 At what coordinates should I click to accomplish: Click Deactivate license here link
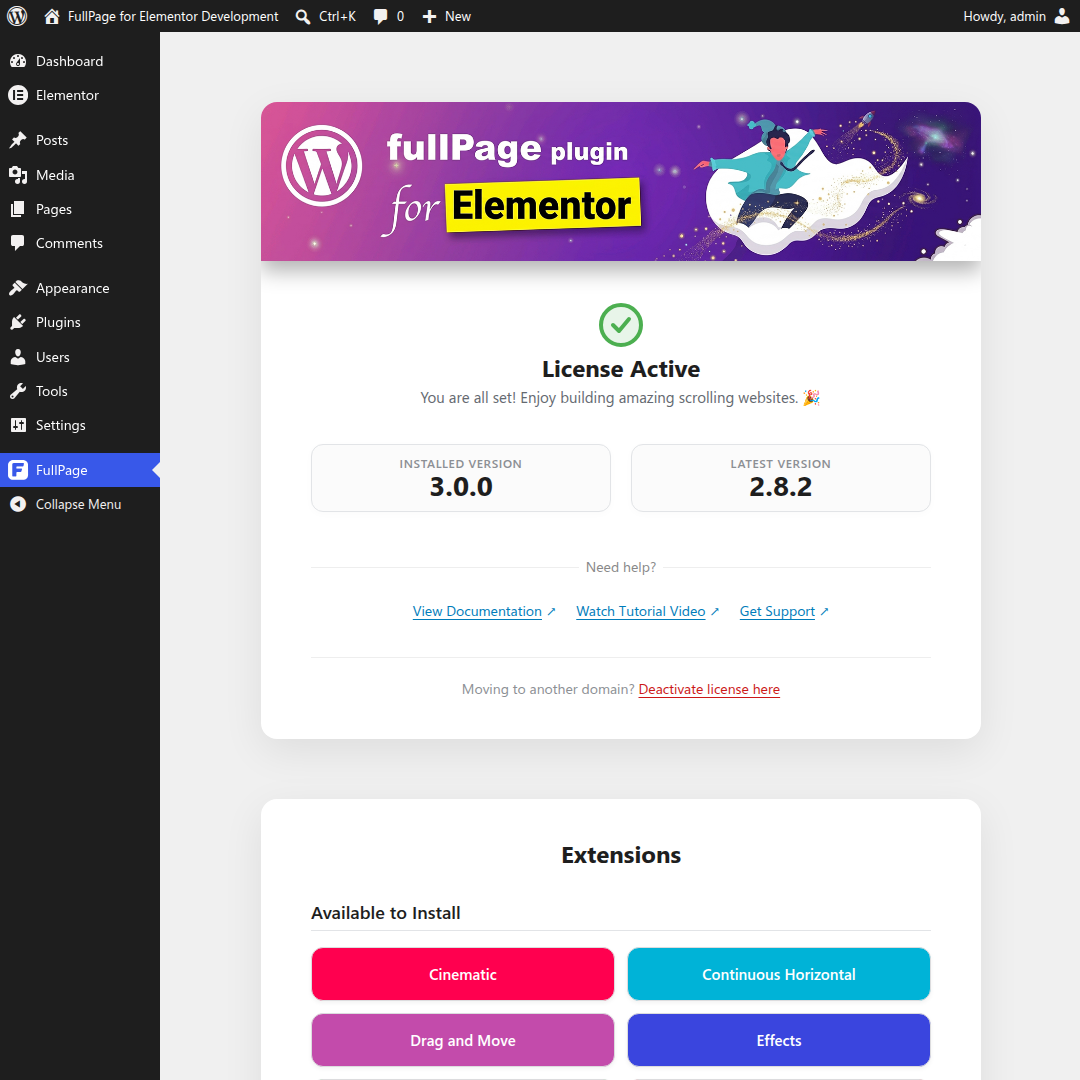(x=709, y=689)
